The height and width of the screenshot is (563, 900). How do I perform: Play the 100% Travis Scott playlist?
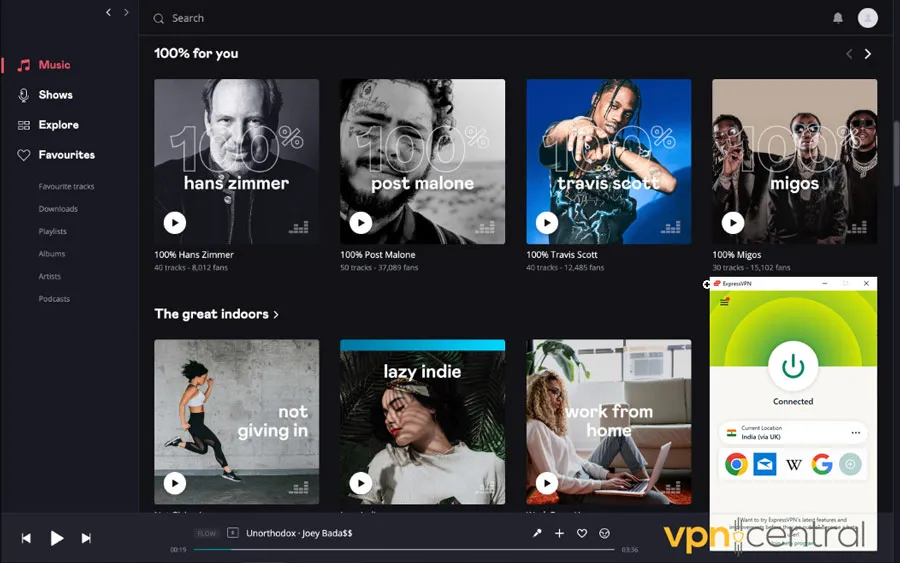(x=546, y=223)
